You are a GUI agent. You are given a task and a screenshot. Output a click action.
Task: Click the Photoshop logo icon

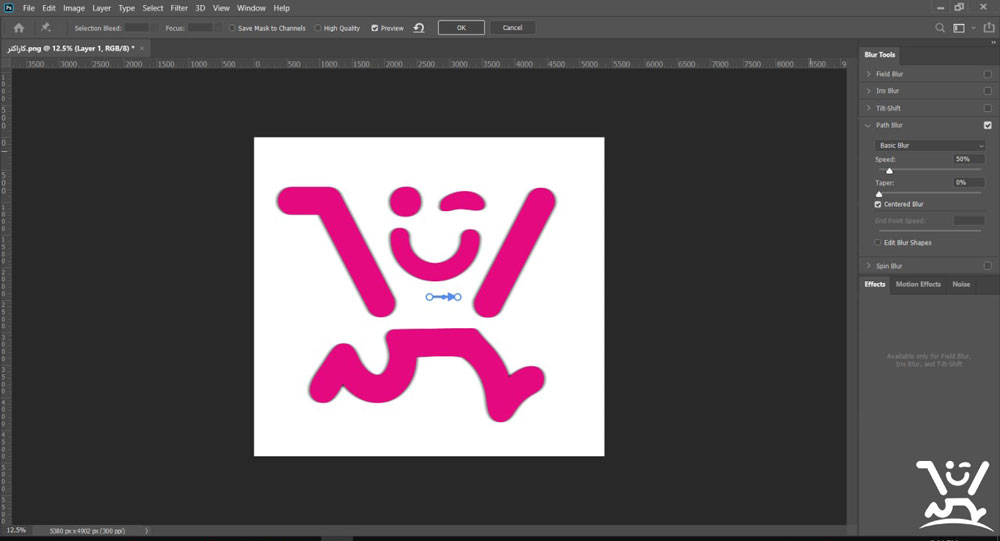pyautogui.click(x=9, y=8)
